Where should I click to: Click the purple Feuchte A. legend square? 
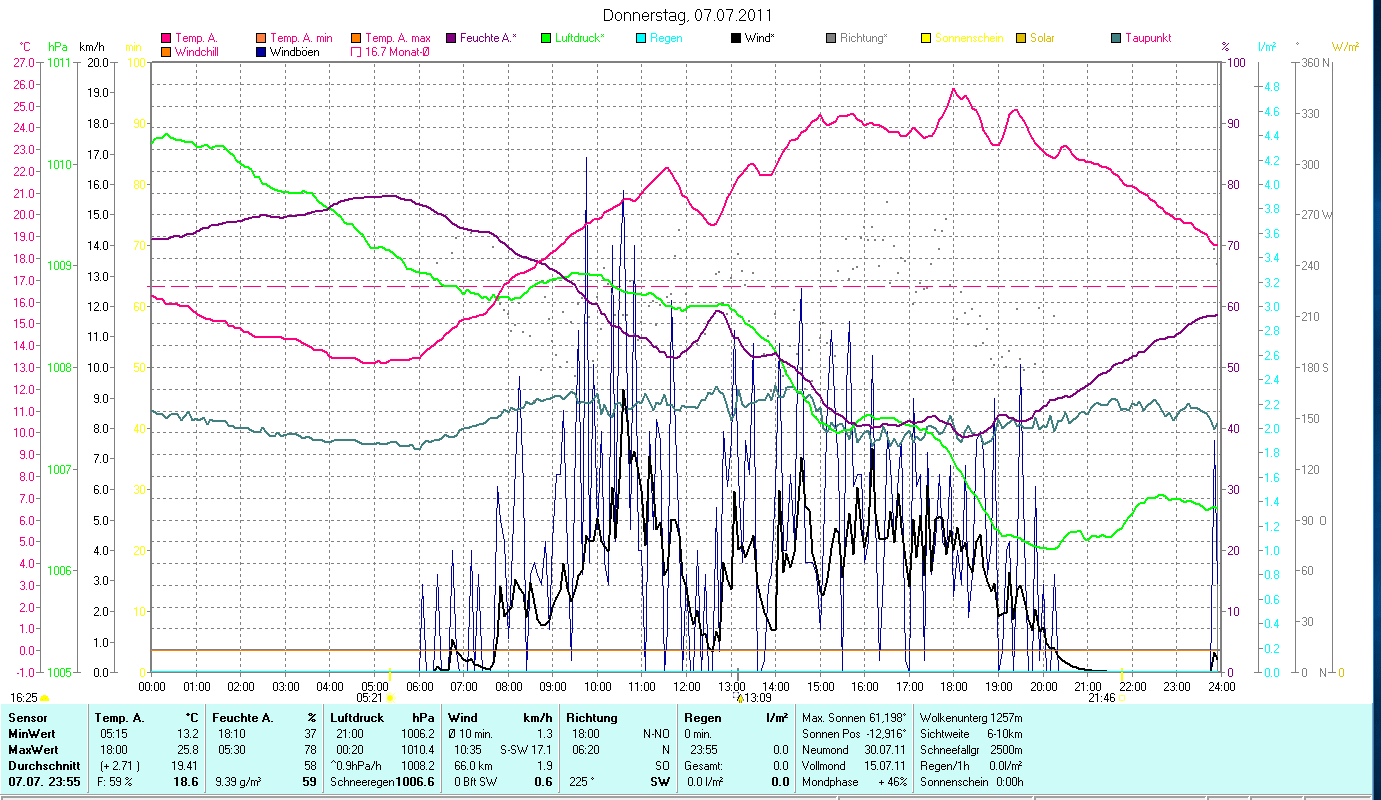click(450, 38)
